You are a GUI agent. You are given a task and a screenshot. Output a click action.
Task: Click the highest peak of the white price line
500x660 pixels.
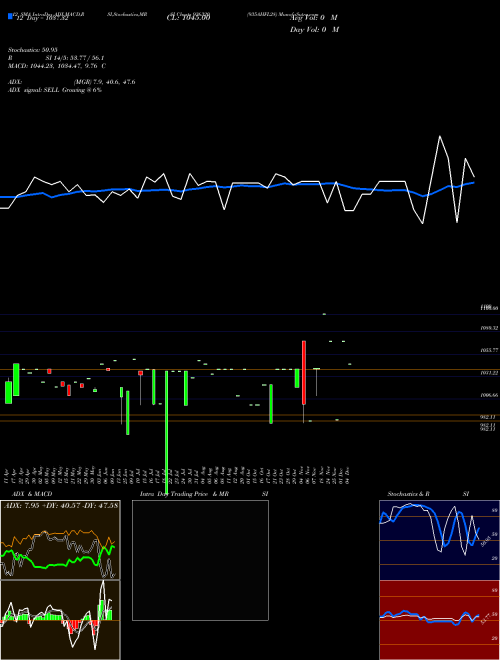pyautogui.click(x=440, y=136)
